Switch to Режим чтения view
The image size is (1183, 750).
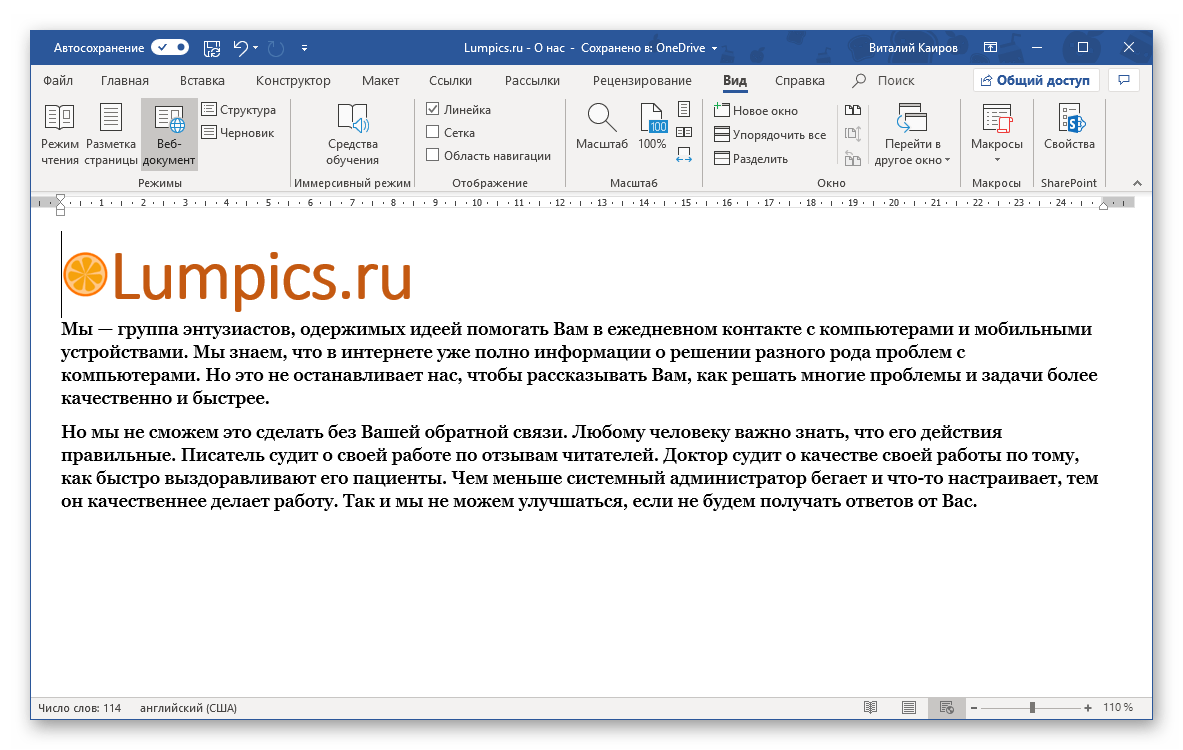tap(60, 134)
